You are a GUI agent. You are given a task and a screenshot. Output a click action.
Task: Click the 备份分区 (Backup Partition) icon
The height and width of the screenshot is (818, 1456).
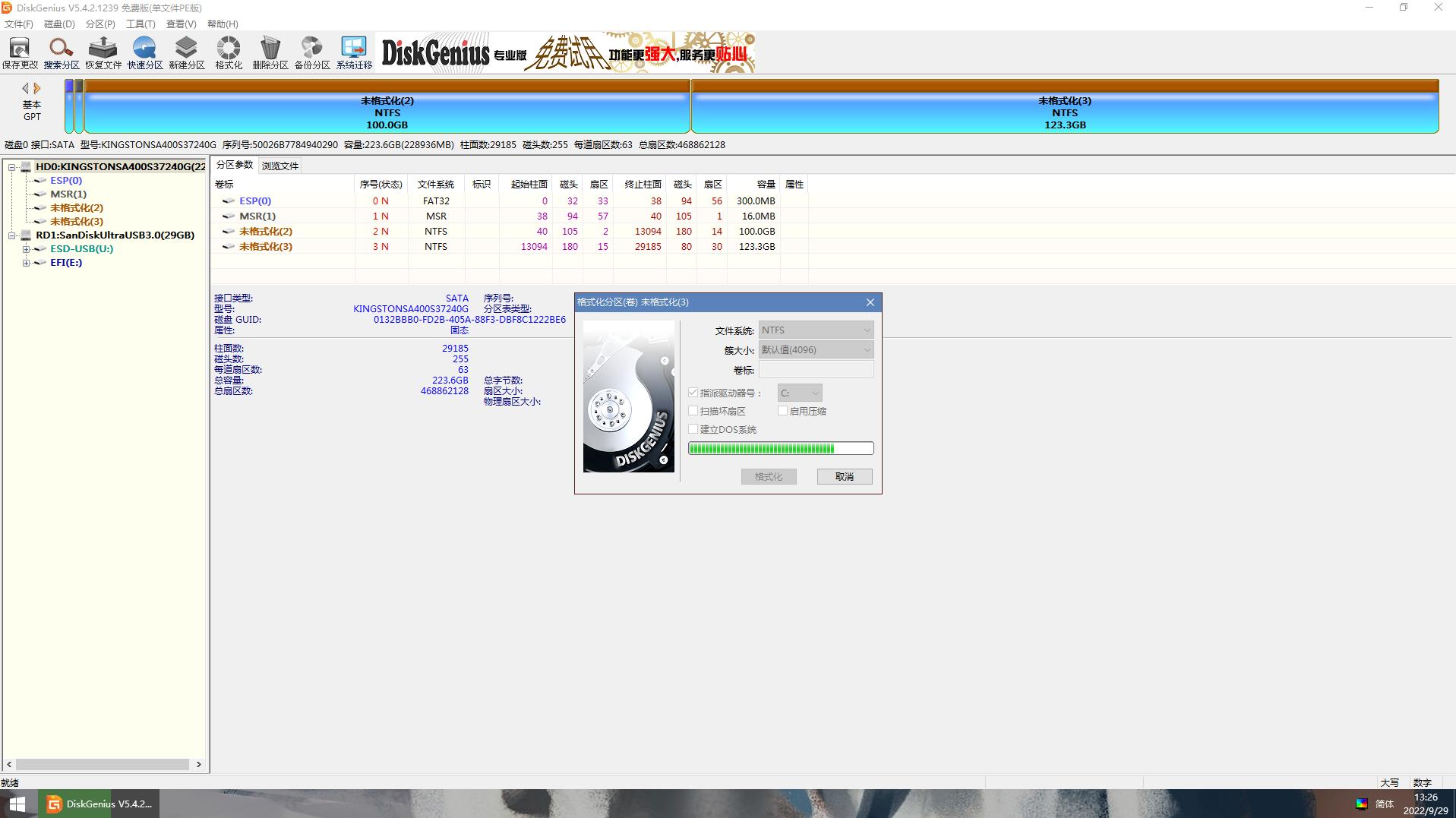312,53
